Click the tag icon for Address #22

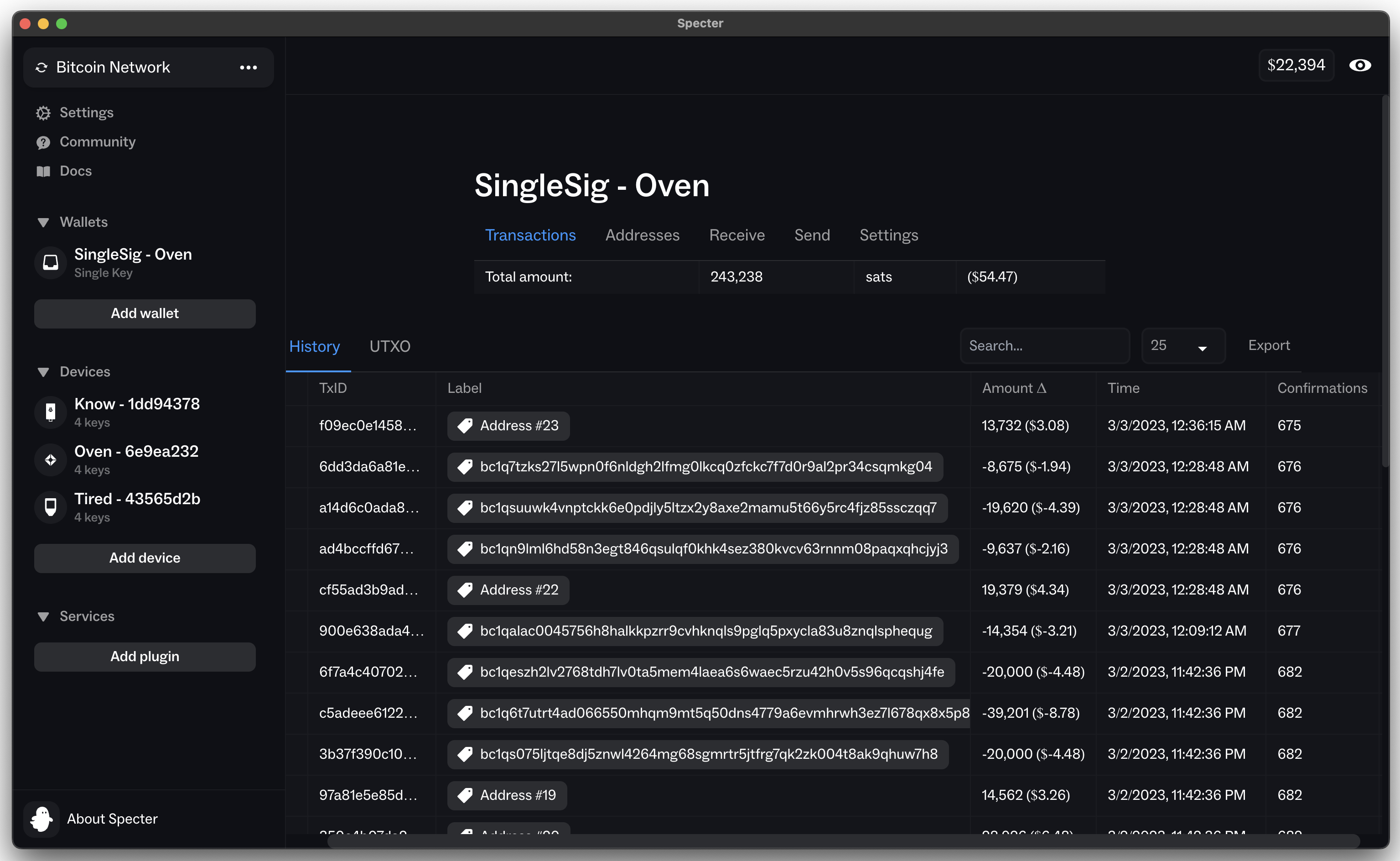pyautogui.click(x=465, y=590)
